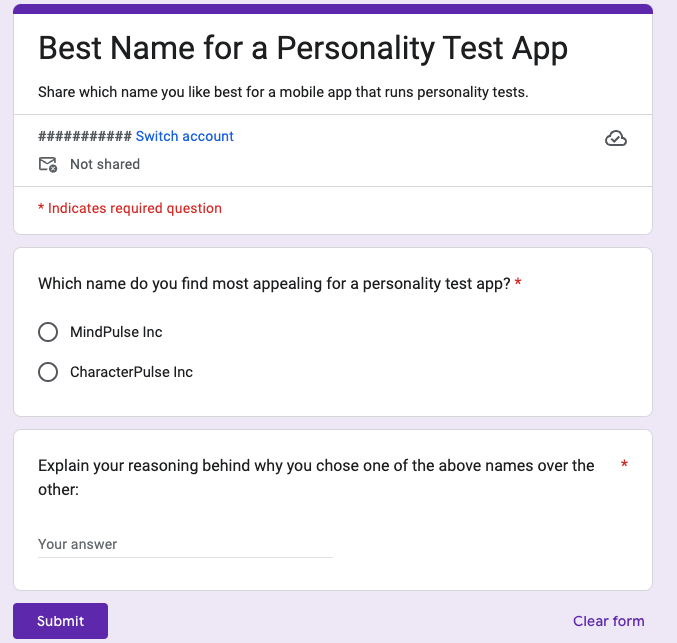Click the Clear form link
The image size is (677, 643).
tap(608, 621)
